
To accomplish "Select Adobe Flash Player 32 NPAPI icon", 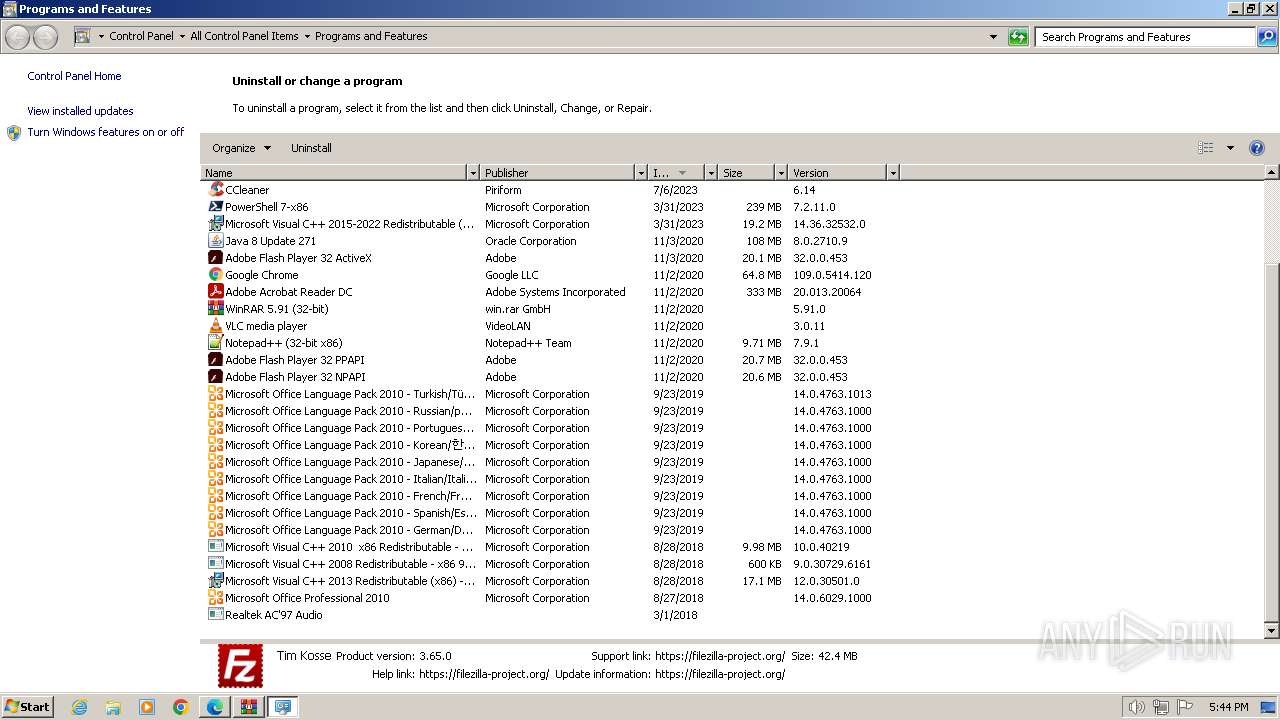I will 216,377.
